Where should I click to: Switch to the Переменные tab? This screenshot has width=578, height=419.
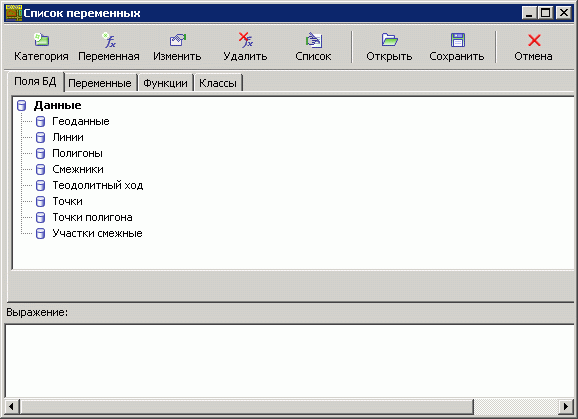tap(100, 83)
